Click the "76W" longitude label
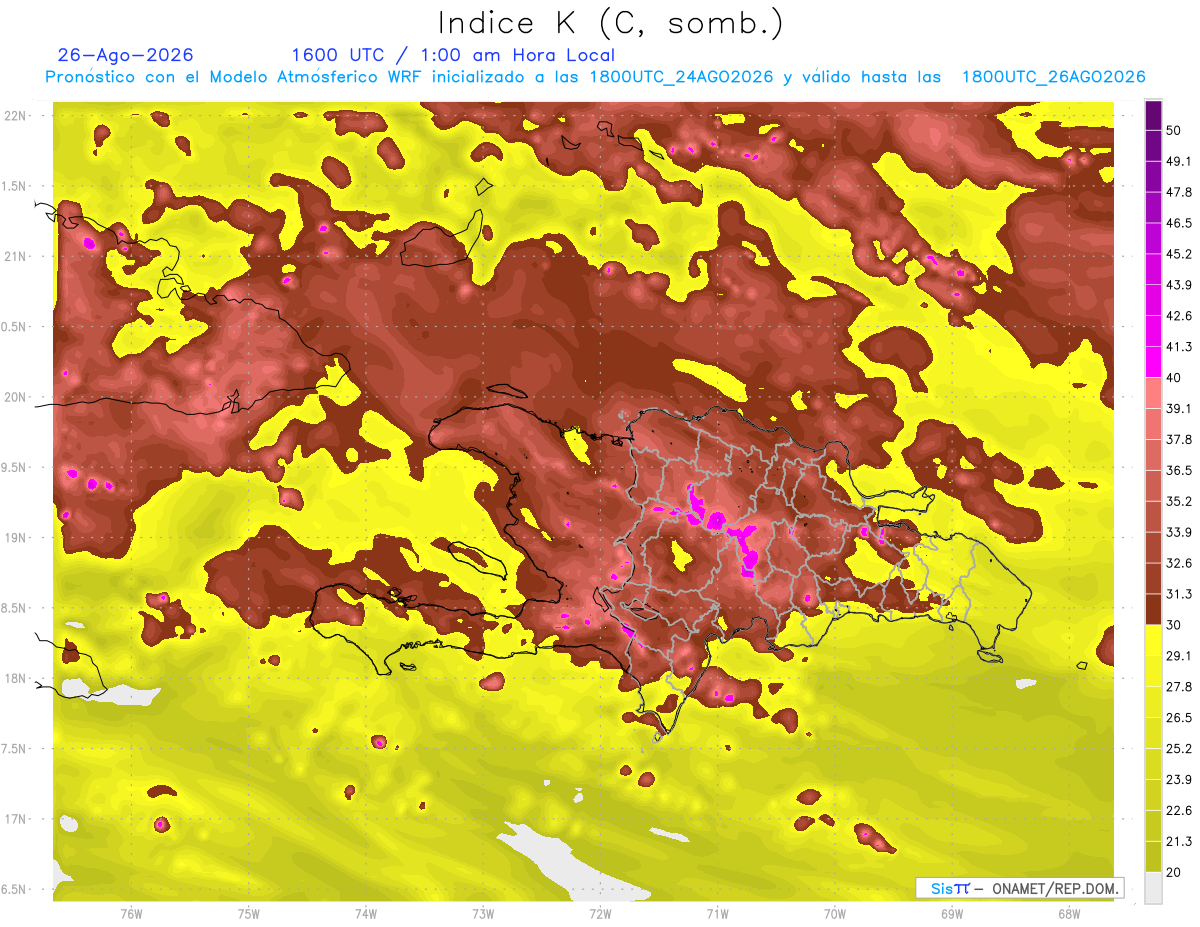Viewport: 1200px width, 927px height. point(131,913)
